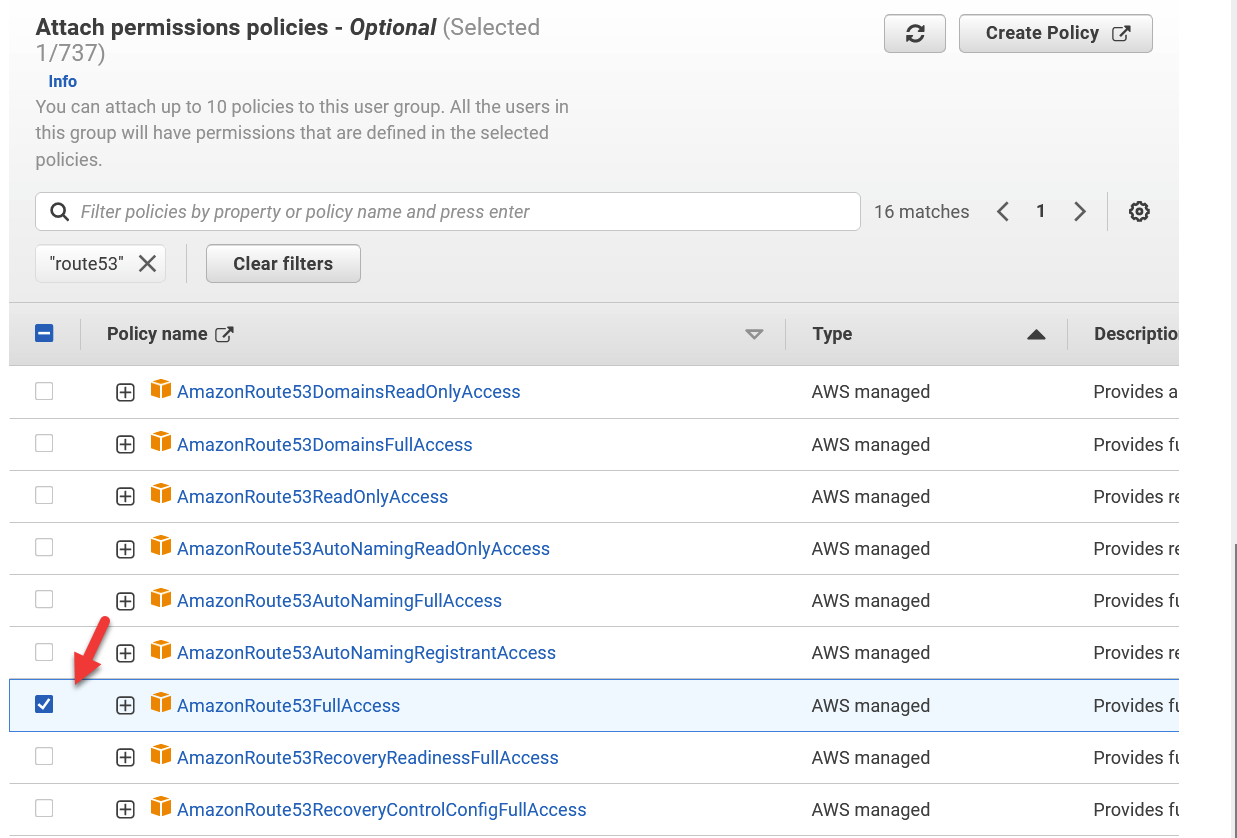The image size is (1237, 838).
Task: Check the AmazonRoute53DomainsReadOnlyAccess checkbox
Action: point(44,391)
